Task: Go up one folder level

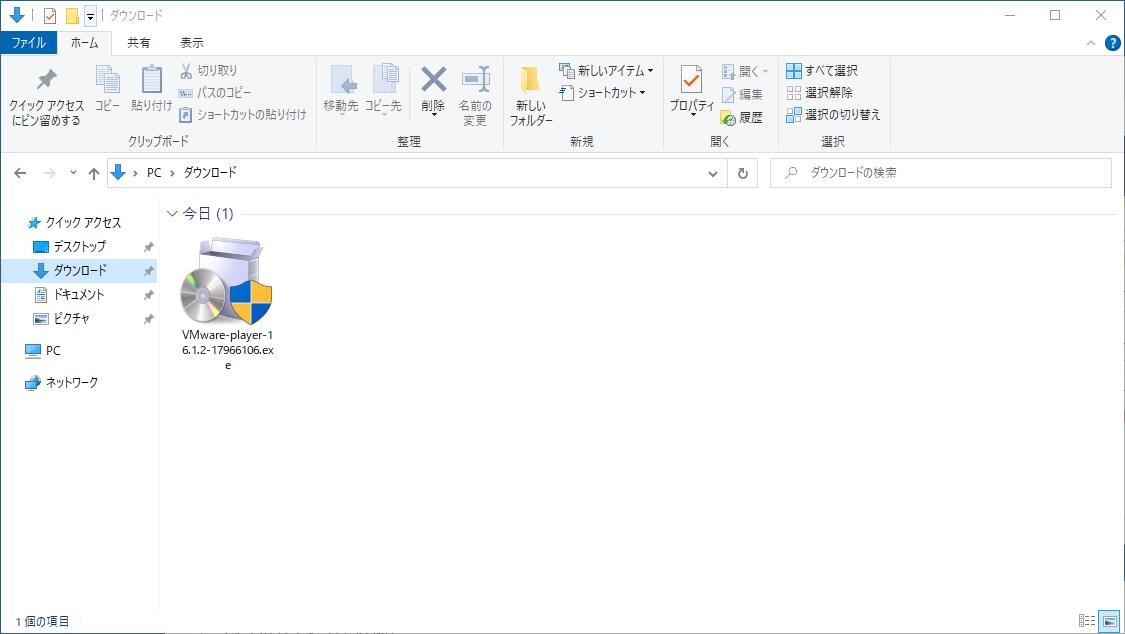Action: tap(94, 173)
